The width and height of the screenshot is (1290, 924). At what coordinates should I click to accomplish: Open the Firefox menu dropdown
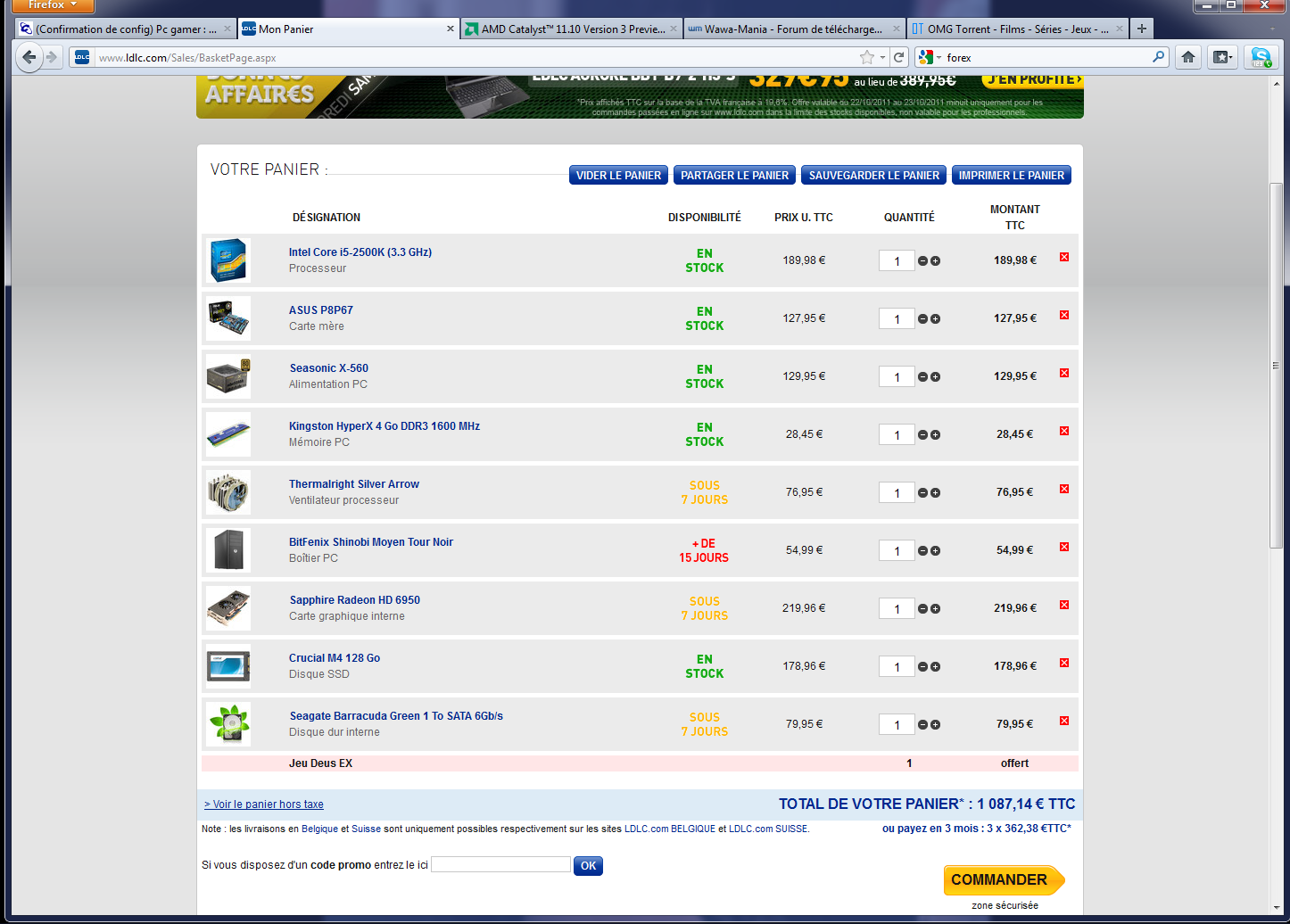pyautogui.click(x=52, y=5)
